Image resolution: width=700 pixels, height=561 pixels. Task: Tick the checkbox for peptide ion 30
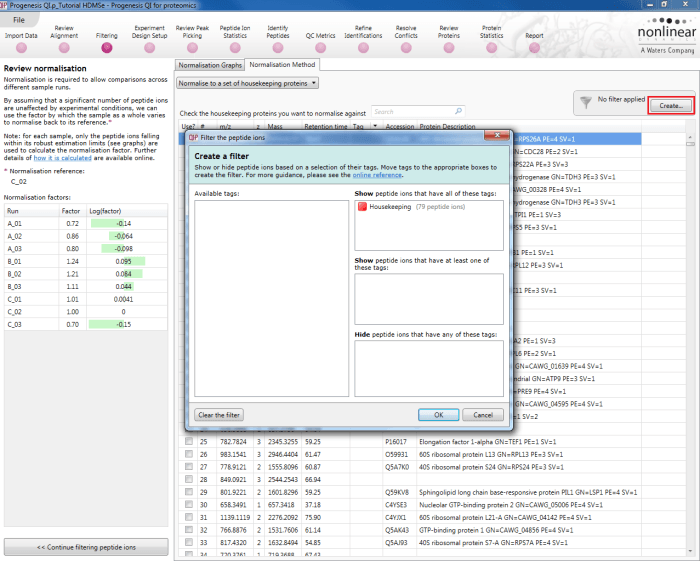[189, 504]
